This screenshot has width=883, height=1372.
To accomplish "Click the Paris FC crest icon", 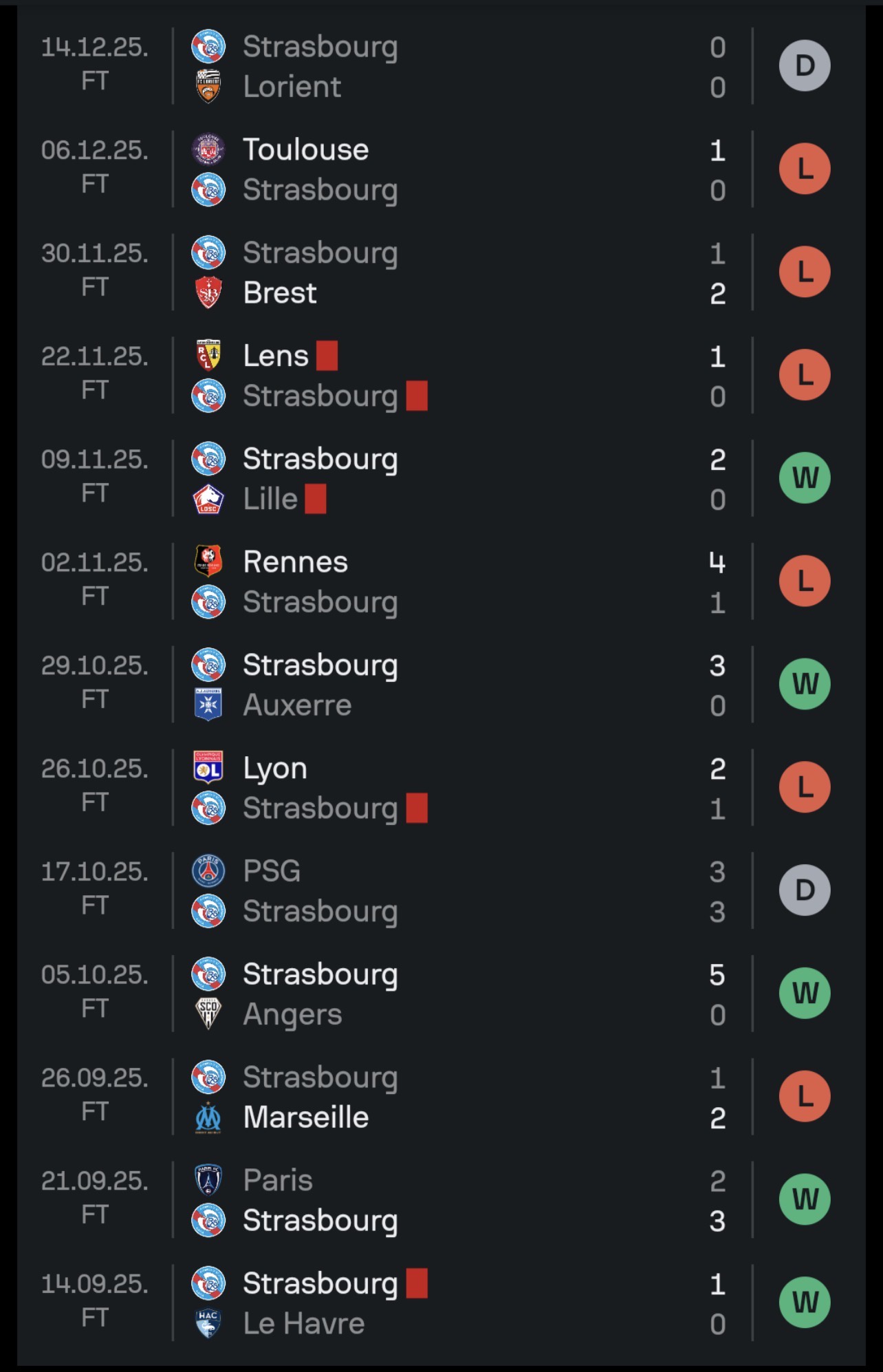I will point(208,1180).
